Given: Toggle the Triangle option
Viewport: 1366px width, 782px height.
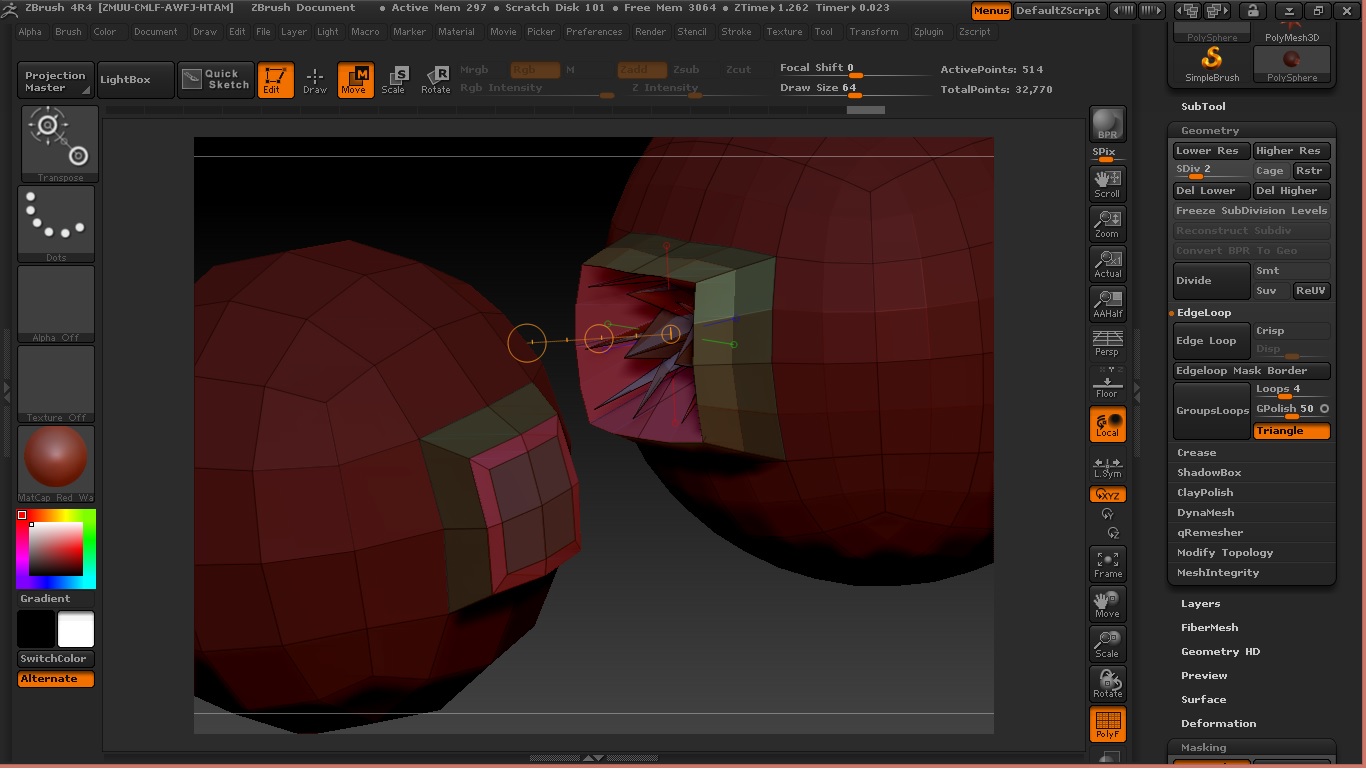Looking at the screenshot, I should (1292, 431).
